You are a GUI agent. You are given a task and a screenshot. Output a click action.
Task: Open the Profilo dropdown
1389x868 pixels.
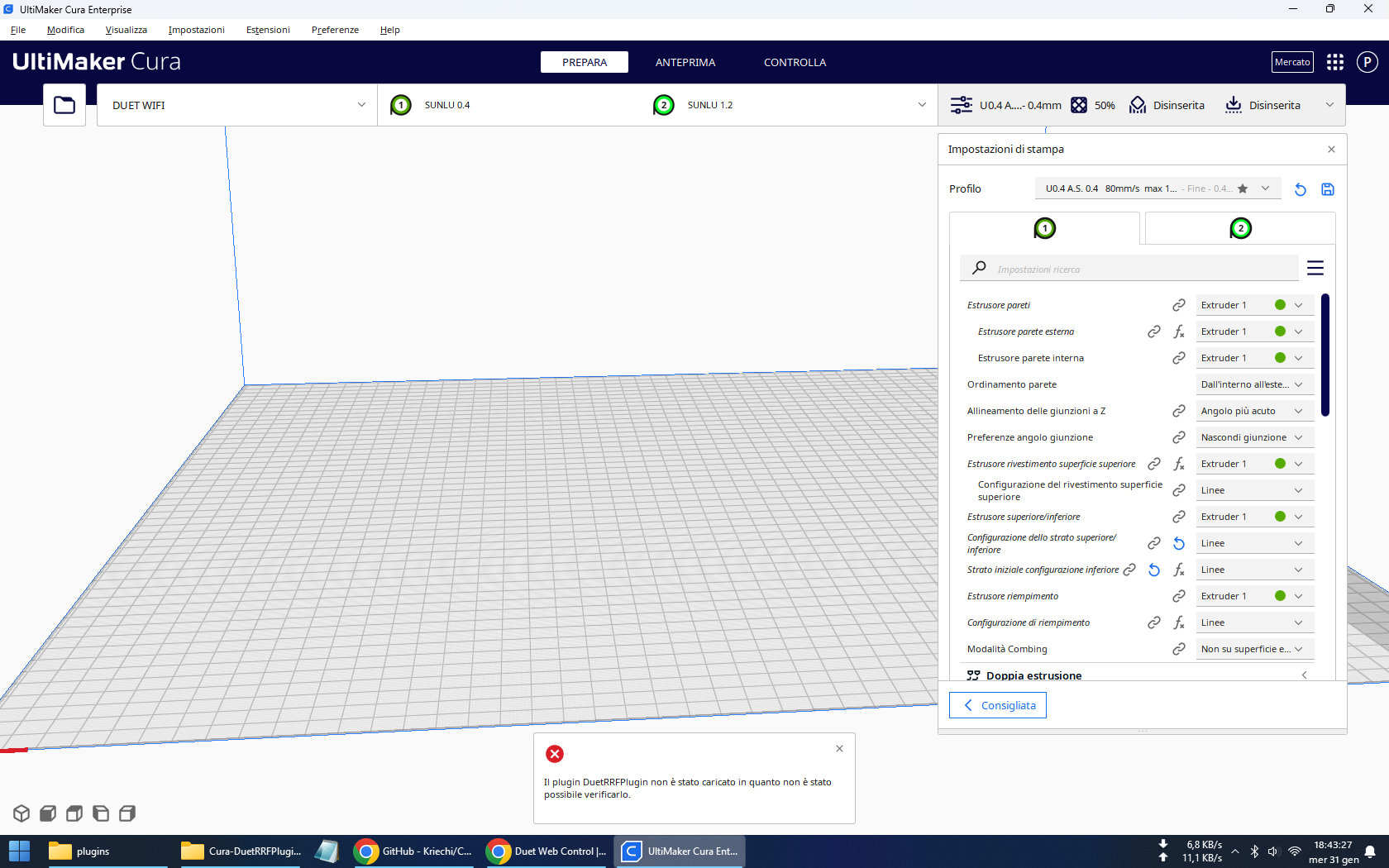(x=1157, y=188)
